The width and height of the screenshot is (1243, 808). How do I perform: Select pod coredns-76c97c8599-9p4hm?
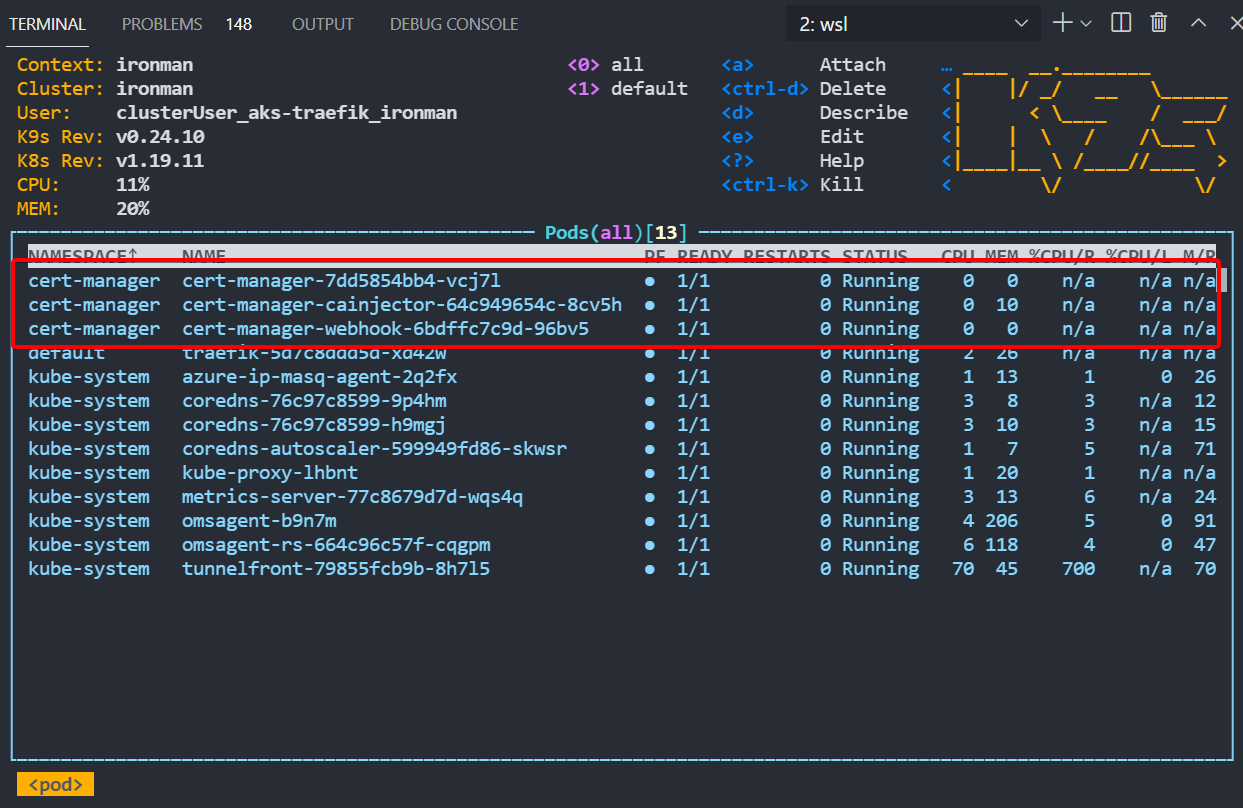point(622,401)
